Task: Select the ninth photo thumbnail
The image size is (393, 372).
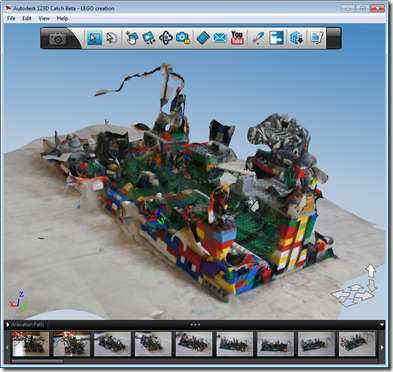Action: (x=357, y=344)
